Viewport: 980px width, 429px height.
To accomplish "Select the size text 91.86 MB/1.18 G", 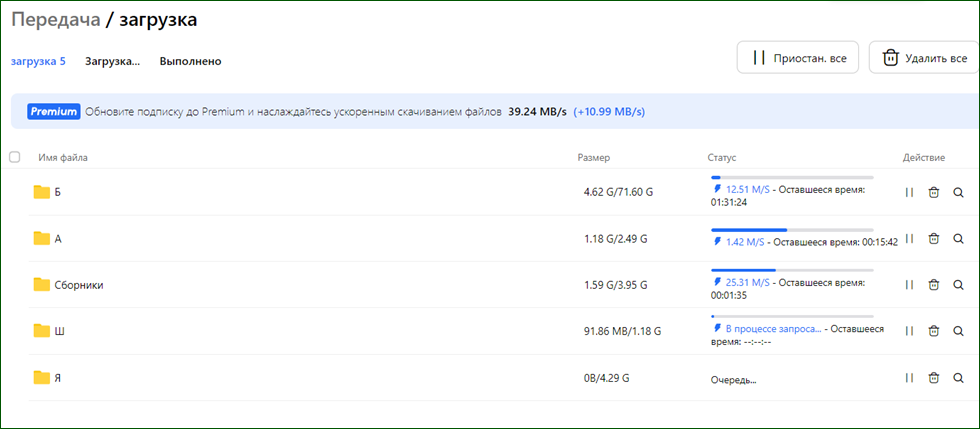I will tap(622, 331).
